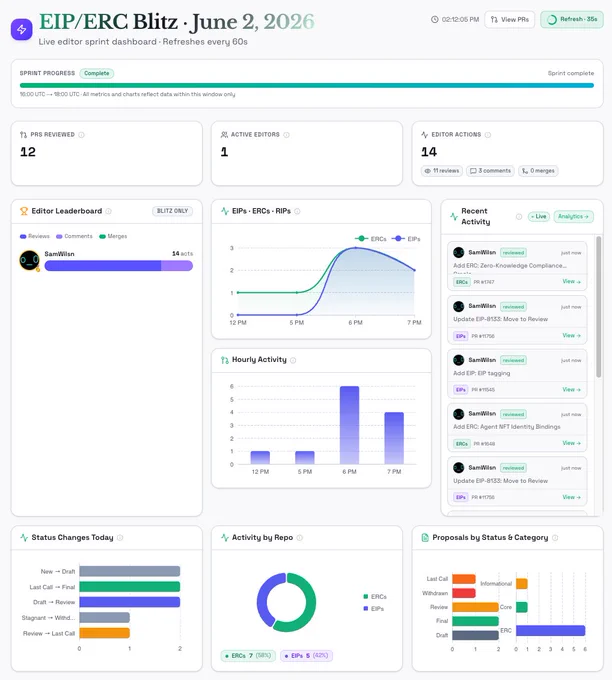Click the 0 merges chip
This screenshot has height=680, width=612.
click(x=538, y=171)
